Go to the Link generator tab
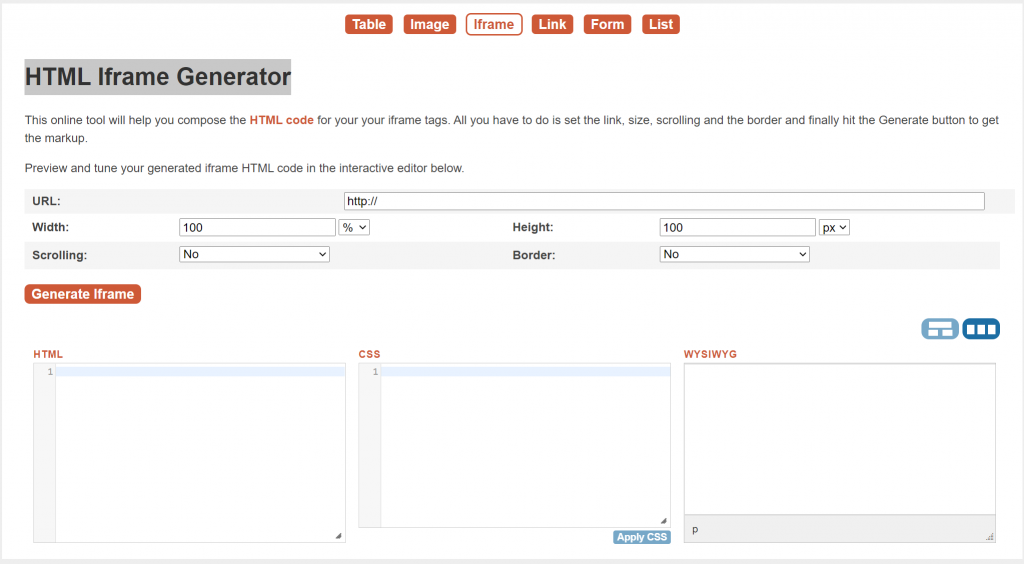The image size is (1024, 564). 552,24
